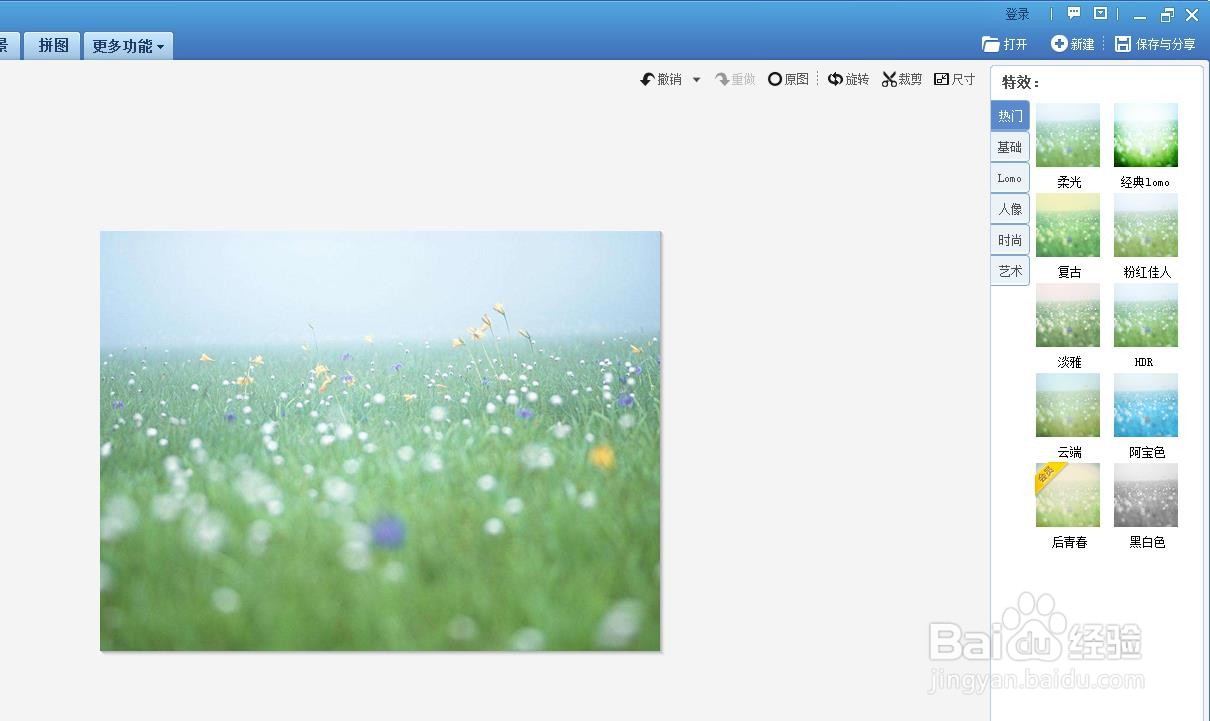Open the undo history dropdown arrow
The image size is (1210, 721).
696,80
